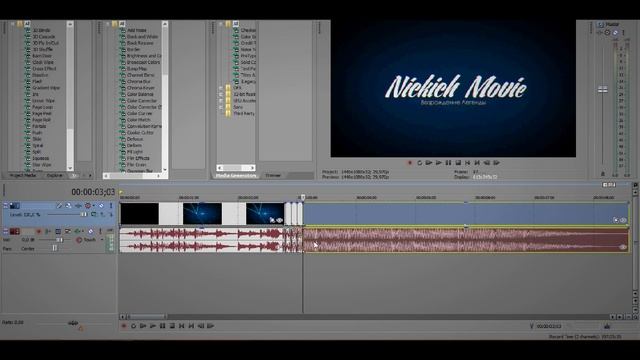Switch to the Media Generators tab
This screenshot has width=640, height=360.
tap(236, 176)
